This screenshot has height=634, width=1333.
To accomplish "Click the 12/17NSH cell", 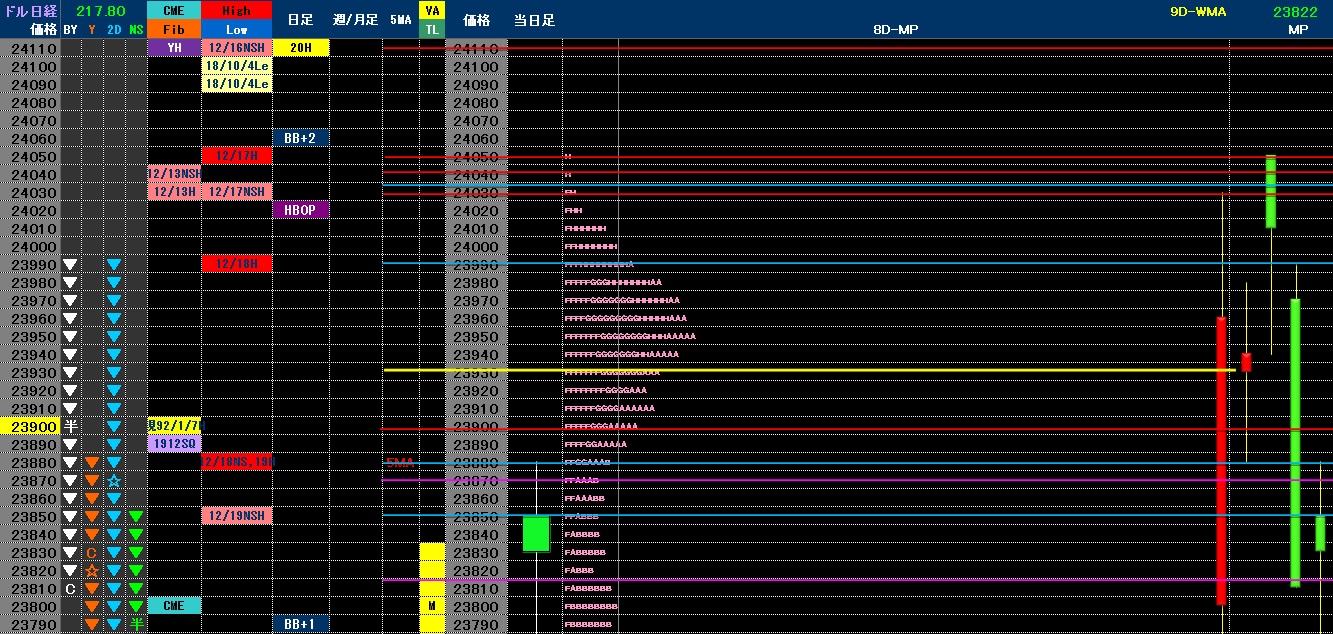I will [236, 192].
